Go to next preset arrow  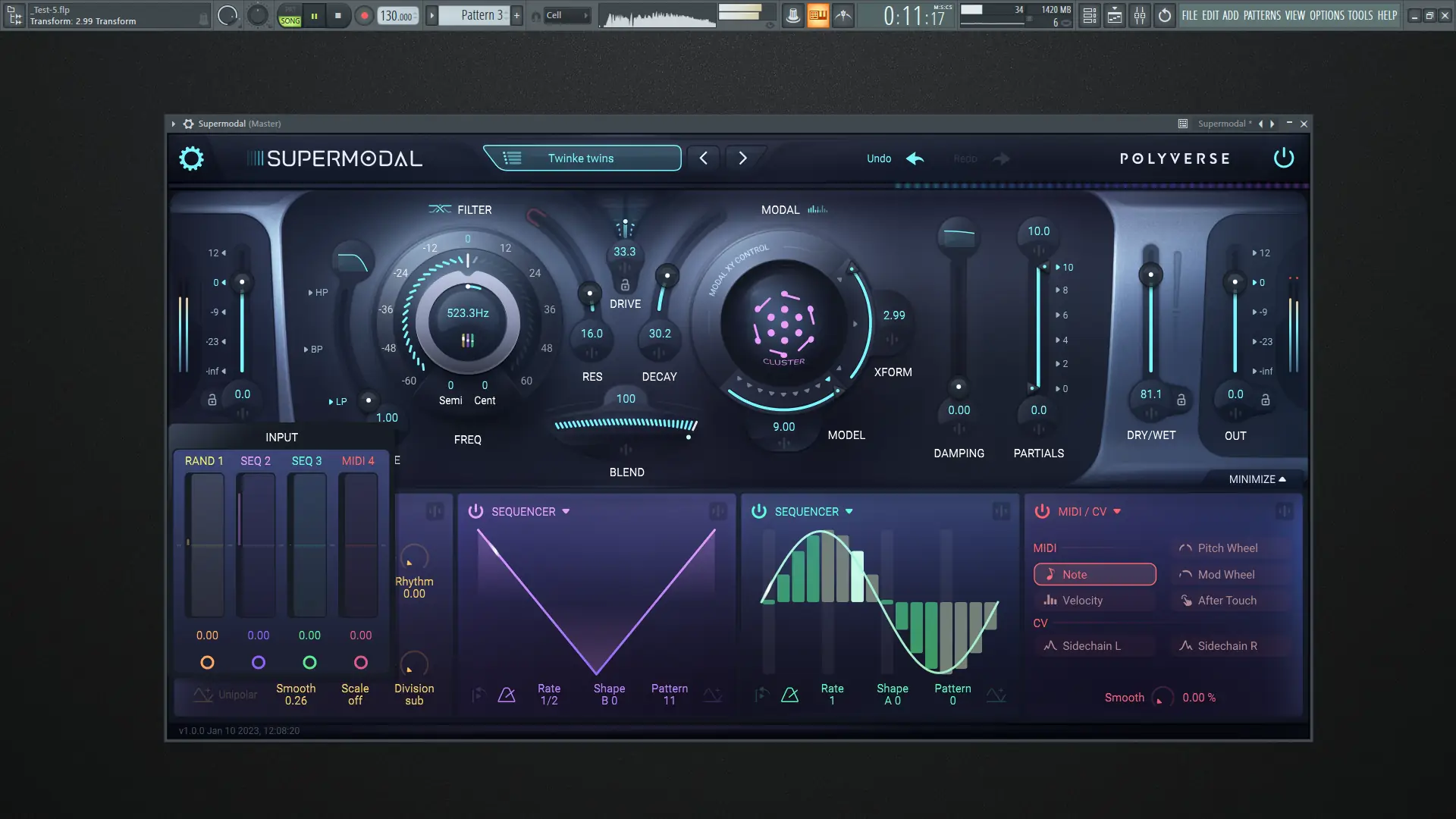742,158
